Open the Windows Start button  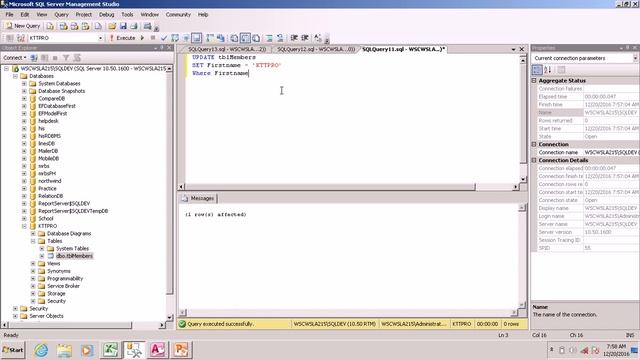point(13,350)
